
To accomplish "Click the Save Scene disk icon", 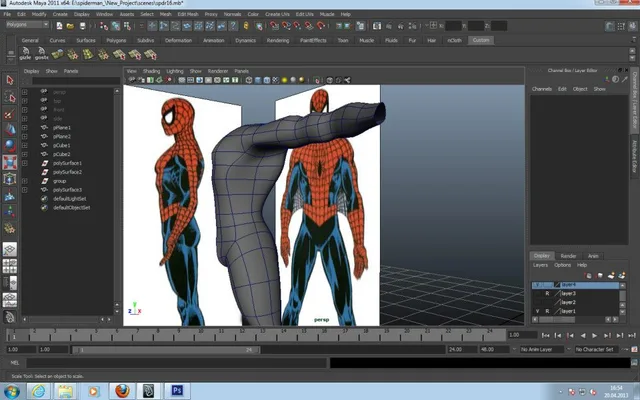I will pos(82,26).
